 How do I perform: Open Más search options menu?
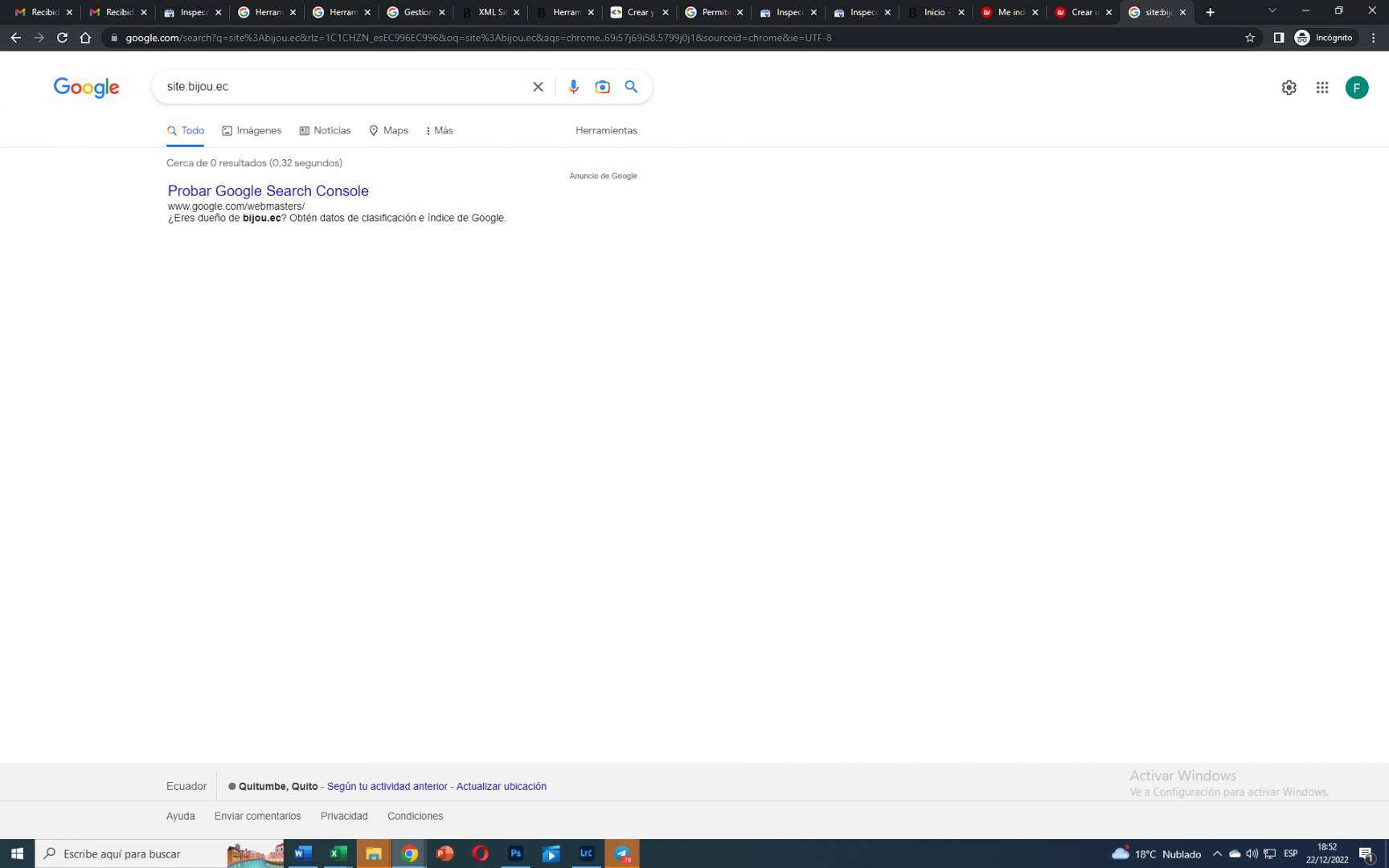click(440, 130)
